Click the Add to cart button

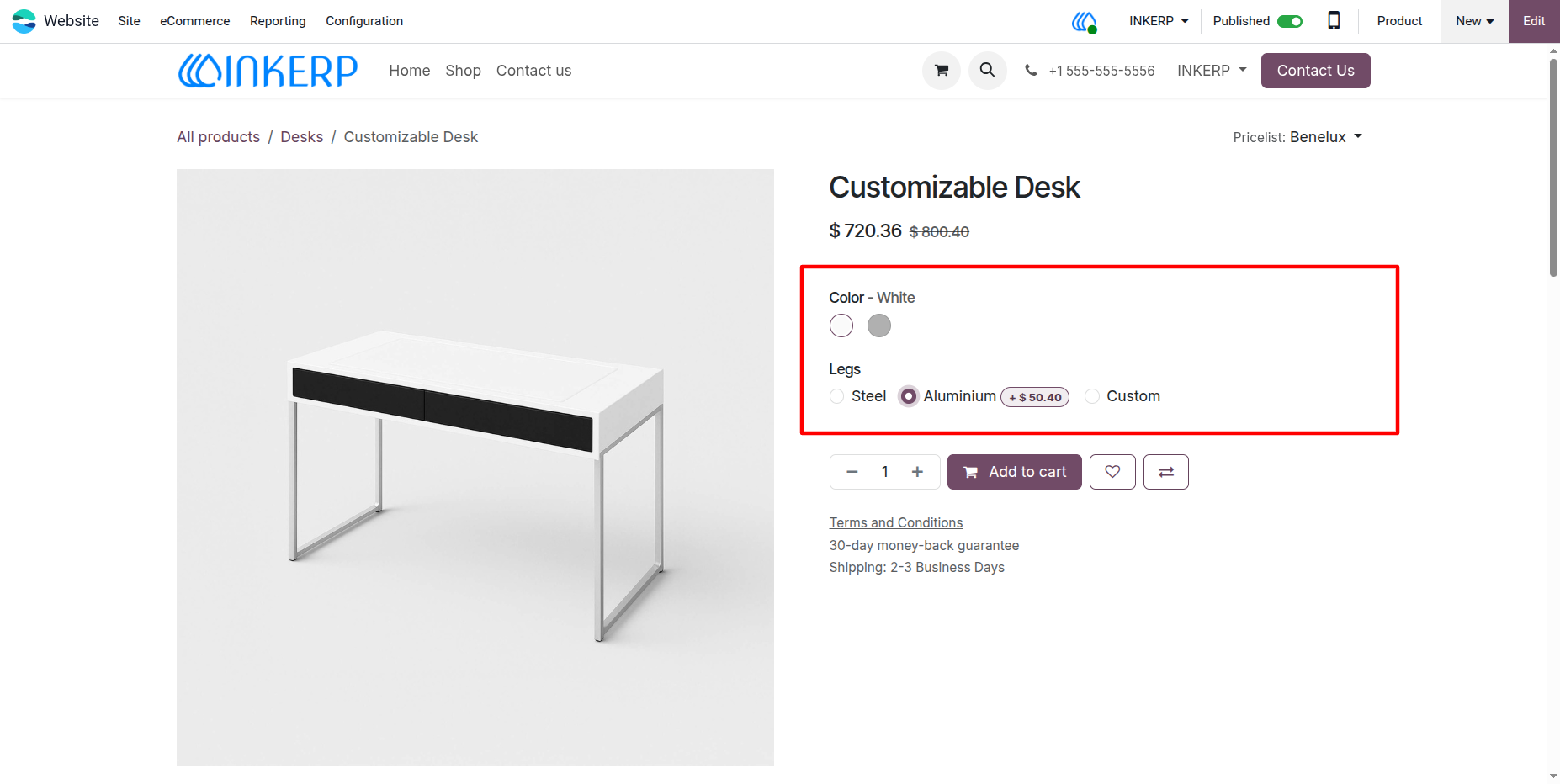point(1015,472)
